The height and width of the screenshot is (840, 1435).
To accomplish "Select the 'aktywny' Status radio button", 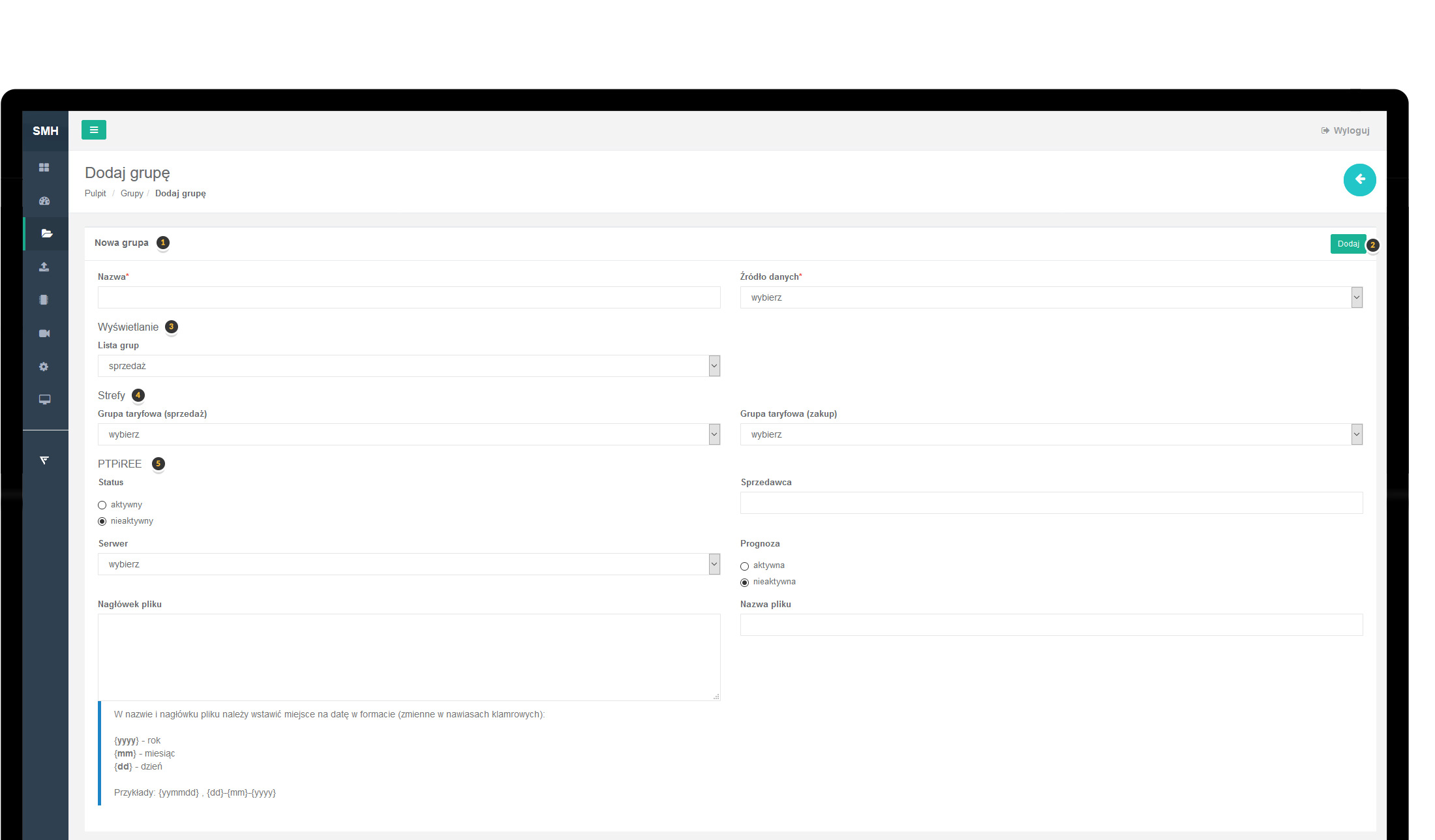I will (102, 505).
